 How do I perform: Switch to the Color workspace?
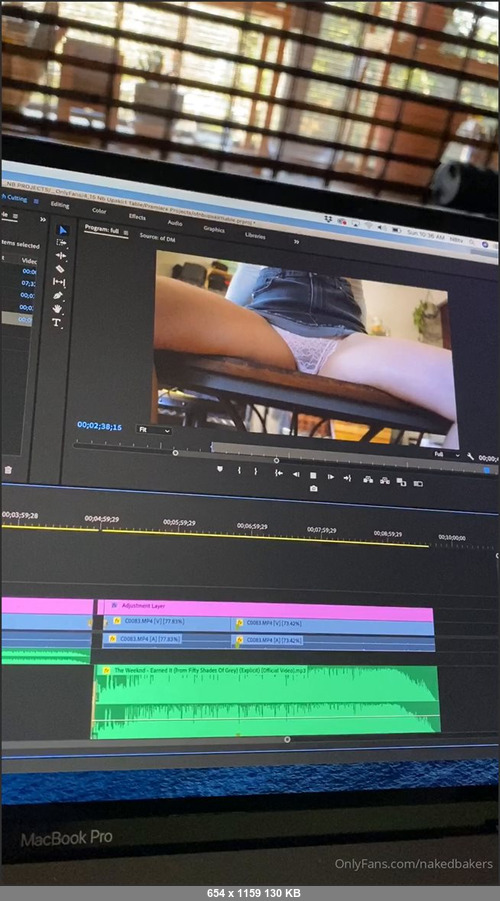pyautogui.click(x=99, y=211)
